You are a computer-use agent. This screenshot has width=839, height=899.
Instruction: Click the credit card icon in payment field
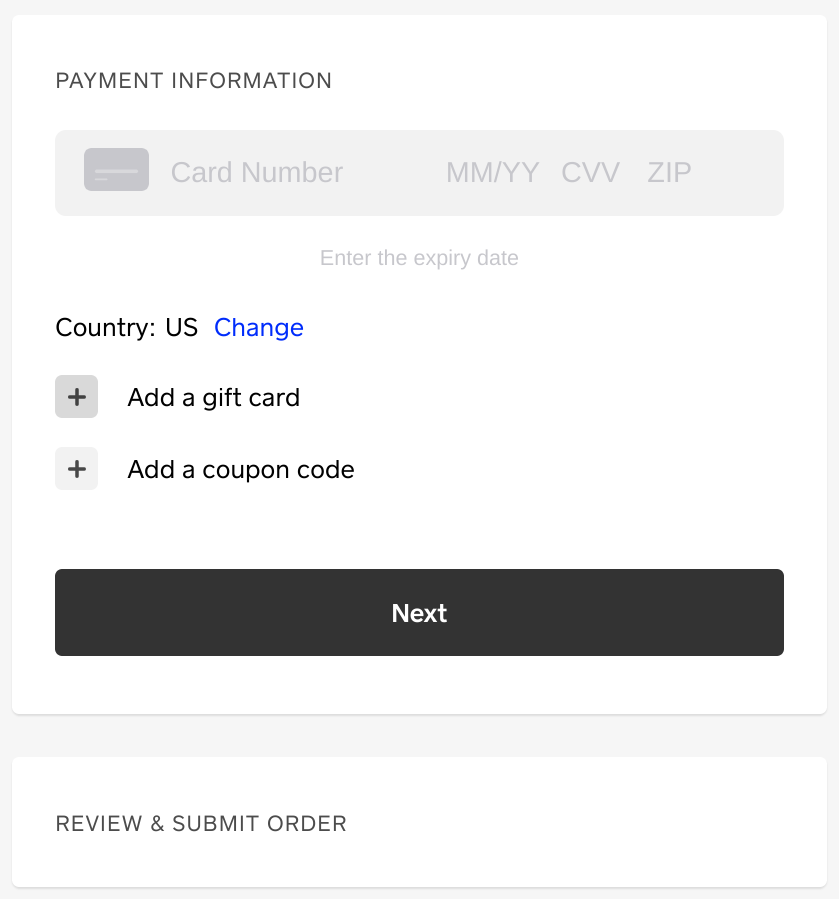click(116, 170)
